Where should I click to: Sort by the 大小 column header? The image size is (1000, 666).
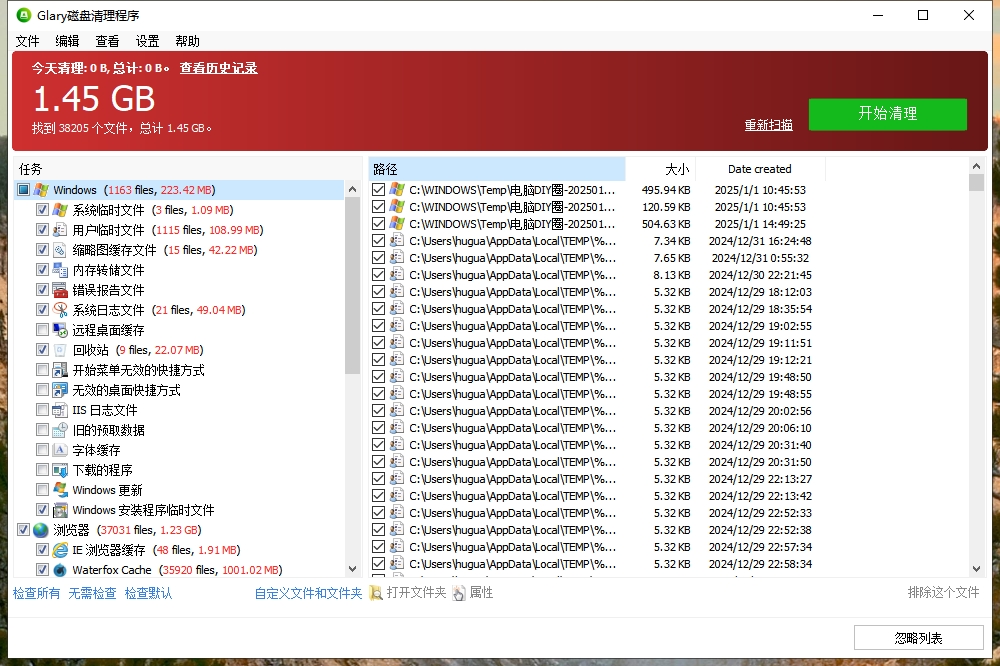661,169
